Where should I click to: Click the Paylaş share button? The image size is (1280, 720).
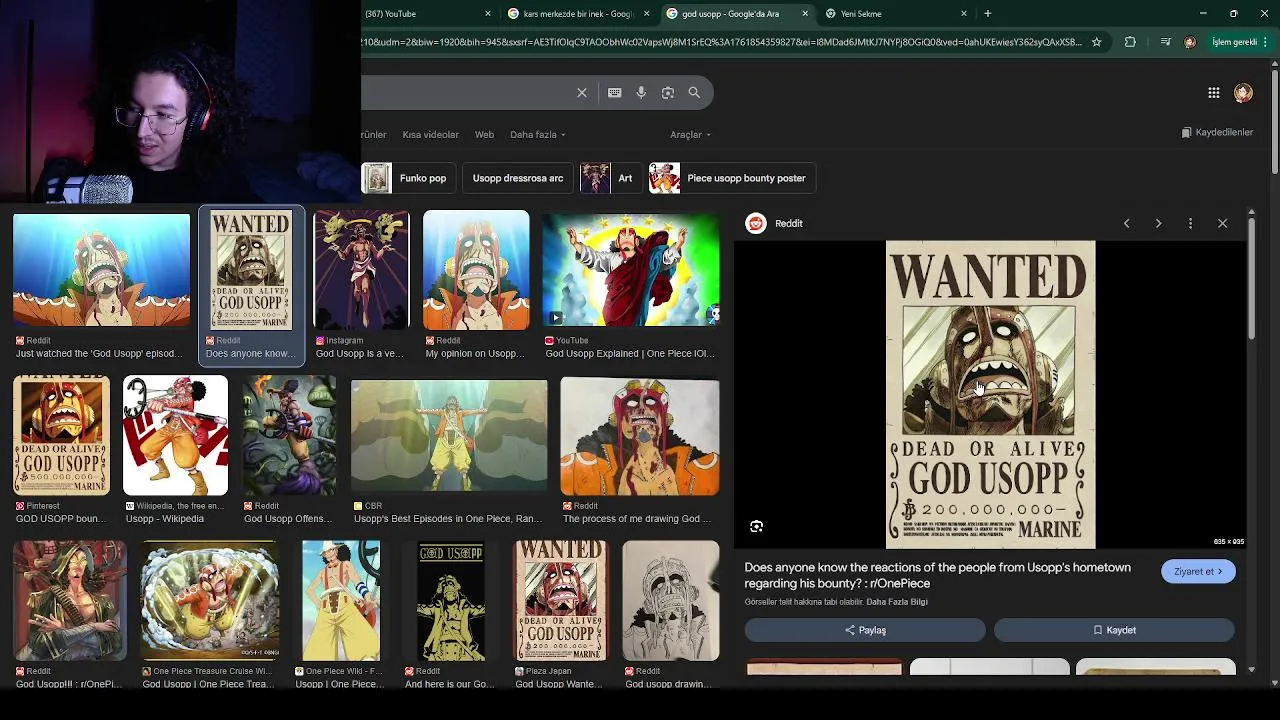[x=865, y=630]
